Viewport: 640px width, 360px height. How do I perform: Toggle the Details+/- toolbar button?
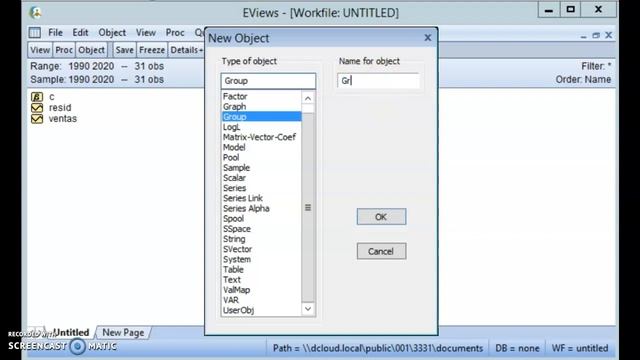click(187, 50)
